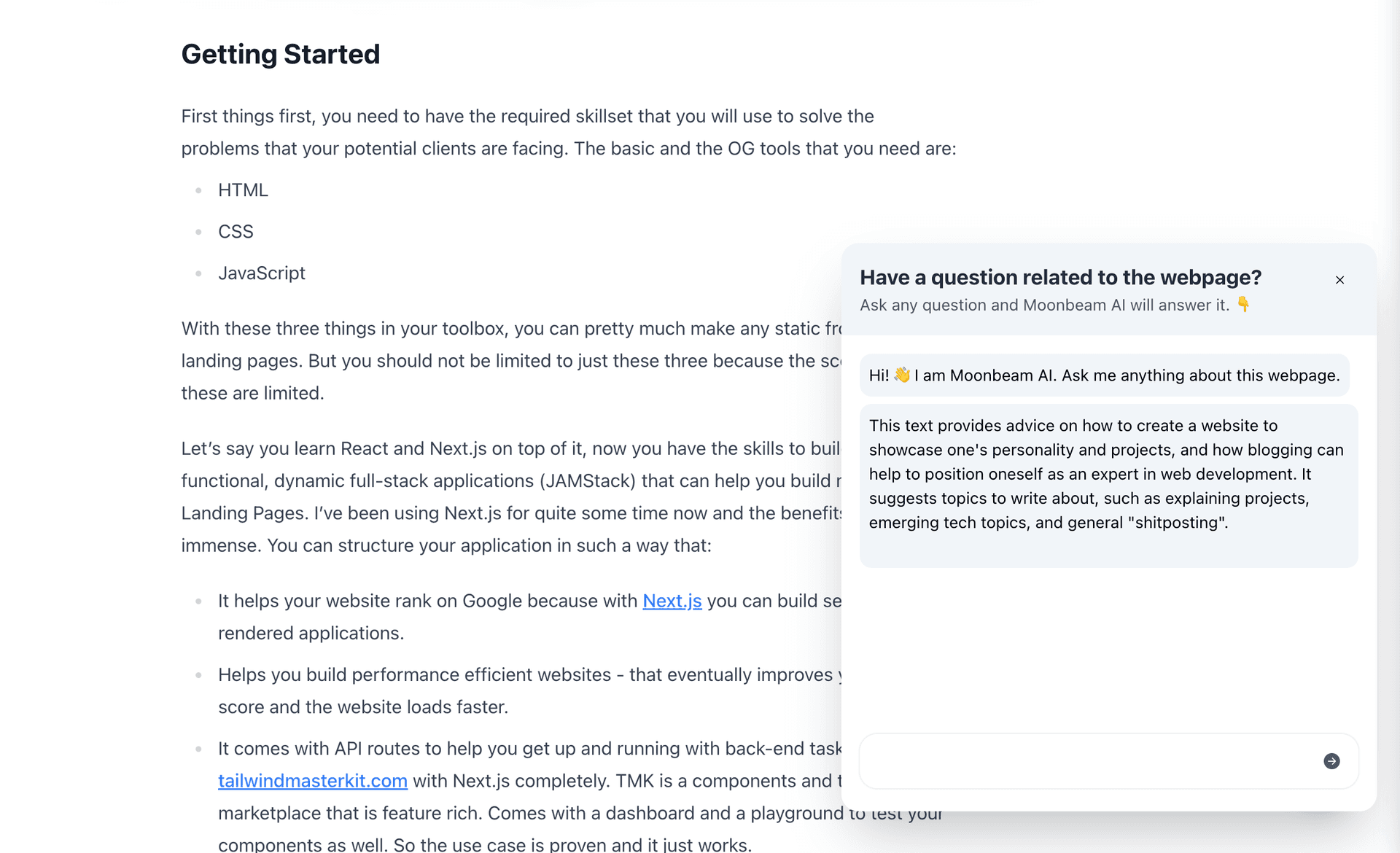The image size is (1400, 853).
Task: Close the Moonbeam AI chat panel
Action: (x=1339, y=280)
